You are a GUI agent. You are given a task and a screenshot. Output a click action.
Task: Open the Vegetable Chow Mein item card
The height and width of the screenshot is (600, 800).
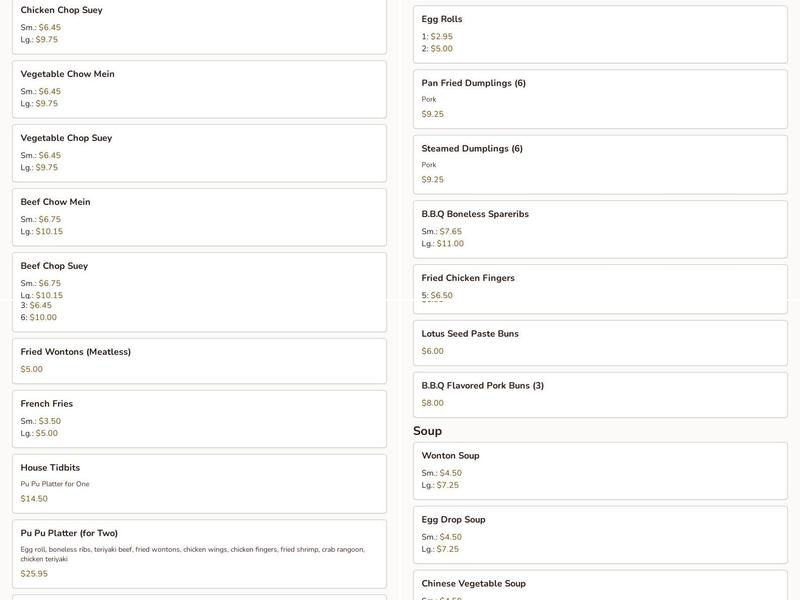point(199,89)
